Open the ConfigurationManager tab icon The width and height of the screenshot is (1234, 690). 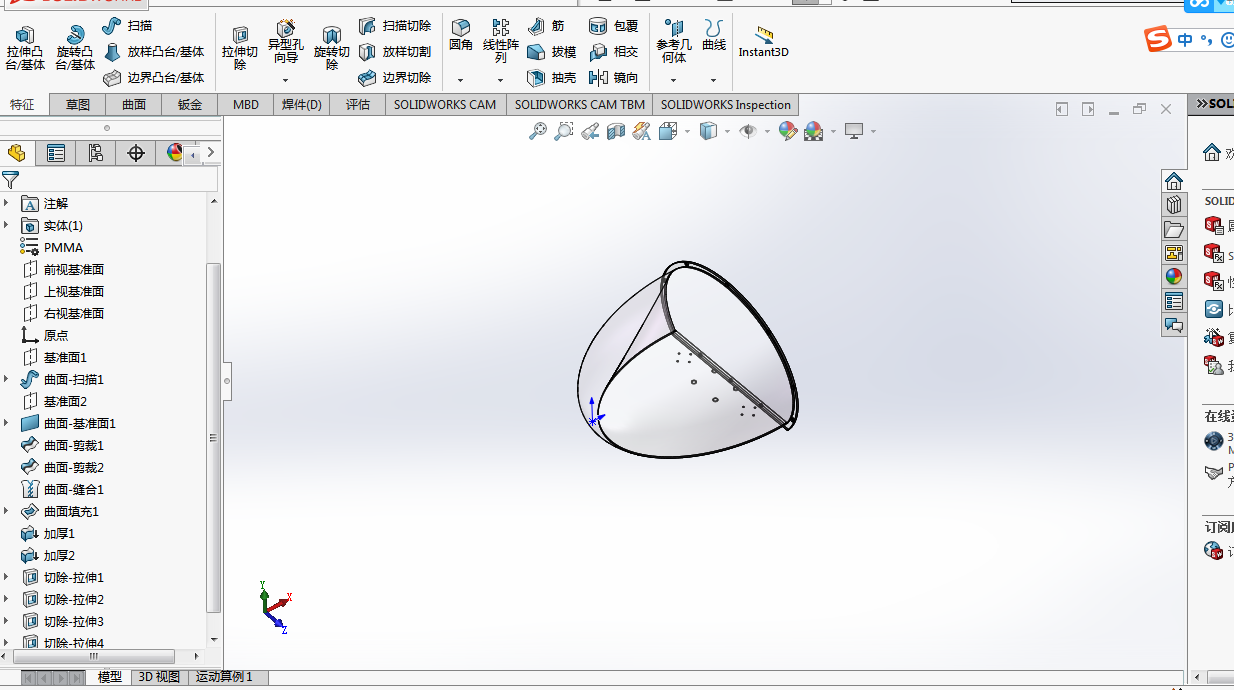[96, 153]
